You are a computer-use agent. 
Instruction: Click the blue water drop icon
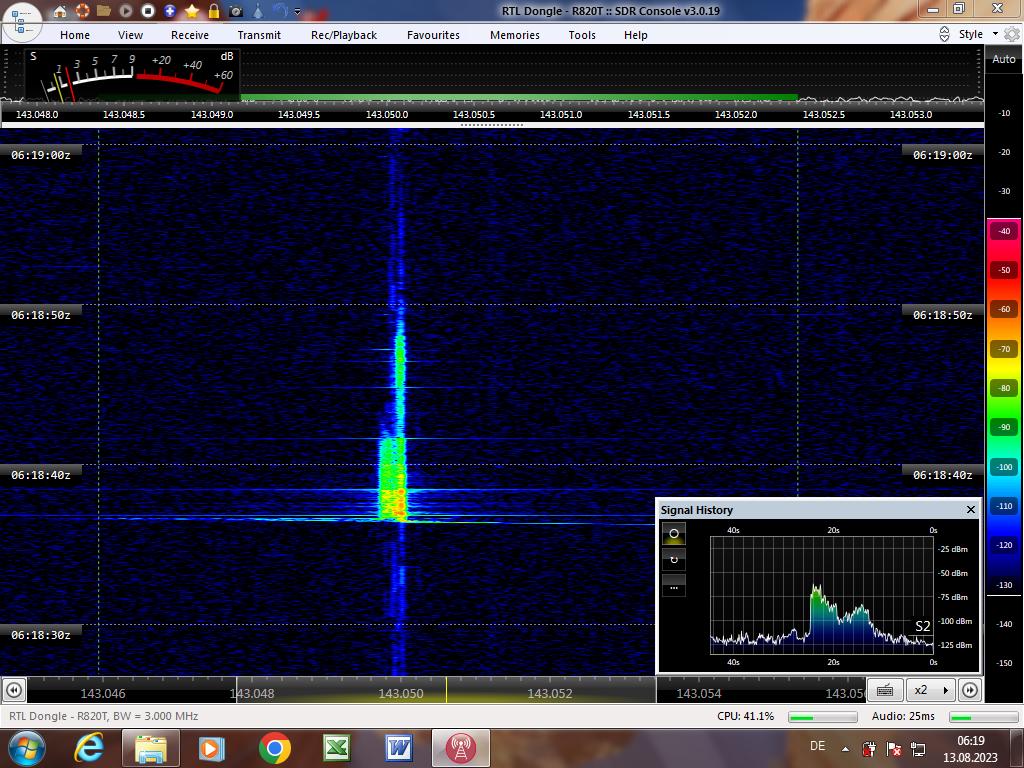click(258, 11)
